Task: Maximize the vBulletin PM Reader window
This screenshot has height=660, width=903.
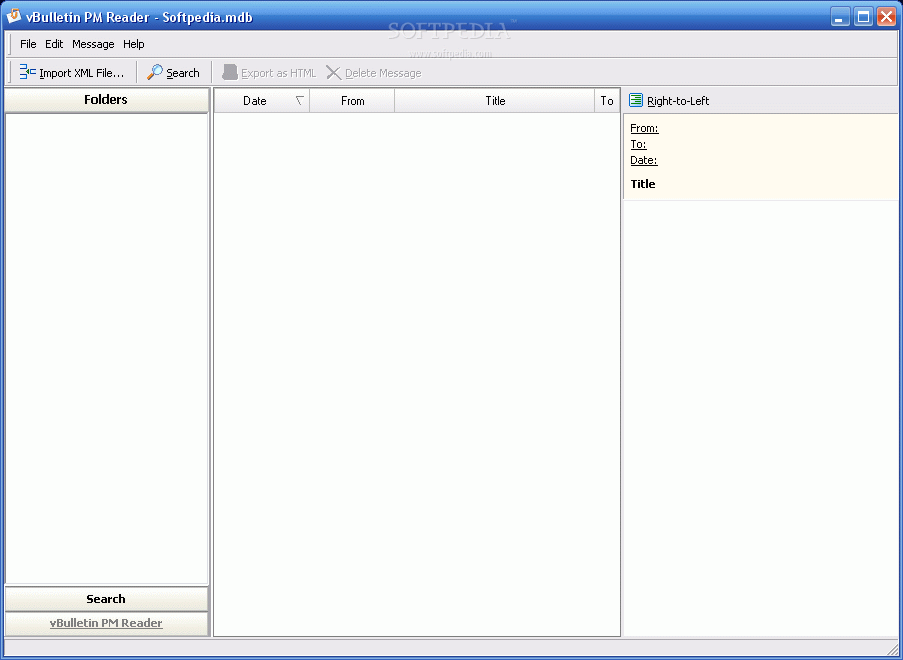Action: coord(863,17)
